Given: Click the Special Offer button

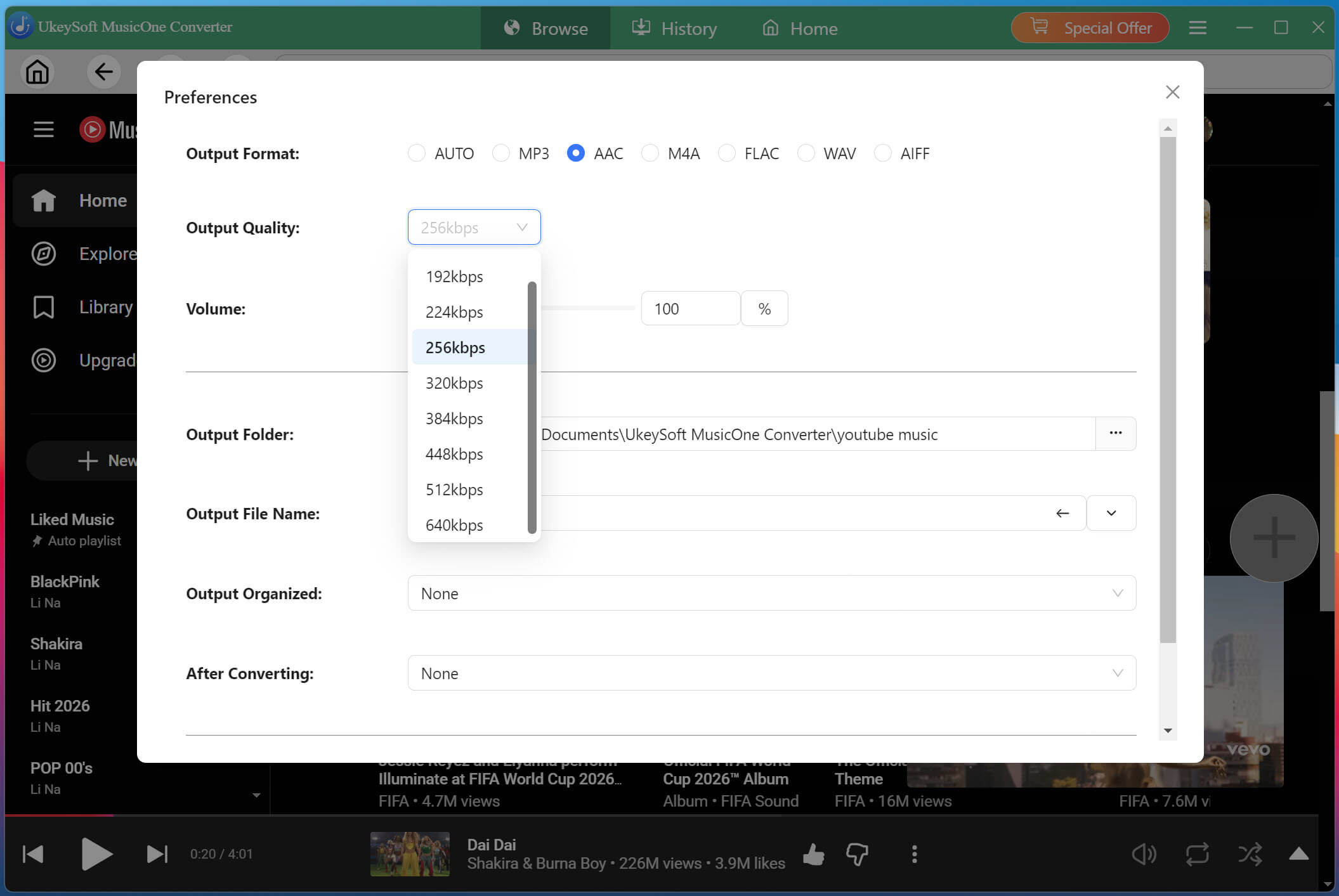Looking at the screenshot, I should click(1090, 28).
